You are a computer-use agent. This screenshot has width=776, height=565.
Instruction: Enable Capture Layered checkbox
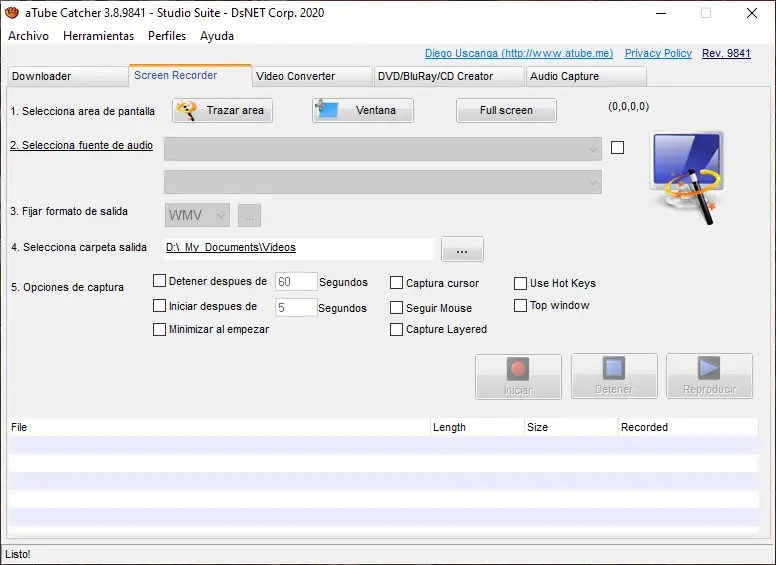click(x=396, y=330)
